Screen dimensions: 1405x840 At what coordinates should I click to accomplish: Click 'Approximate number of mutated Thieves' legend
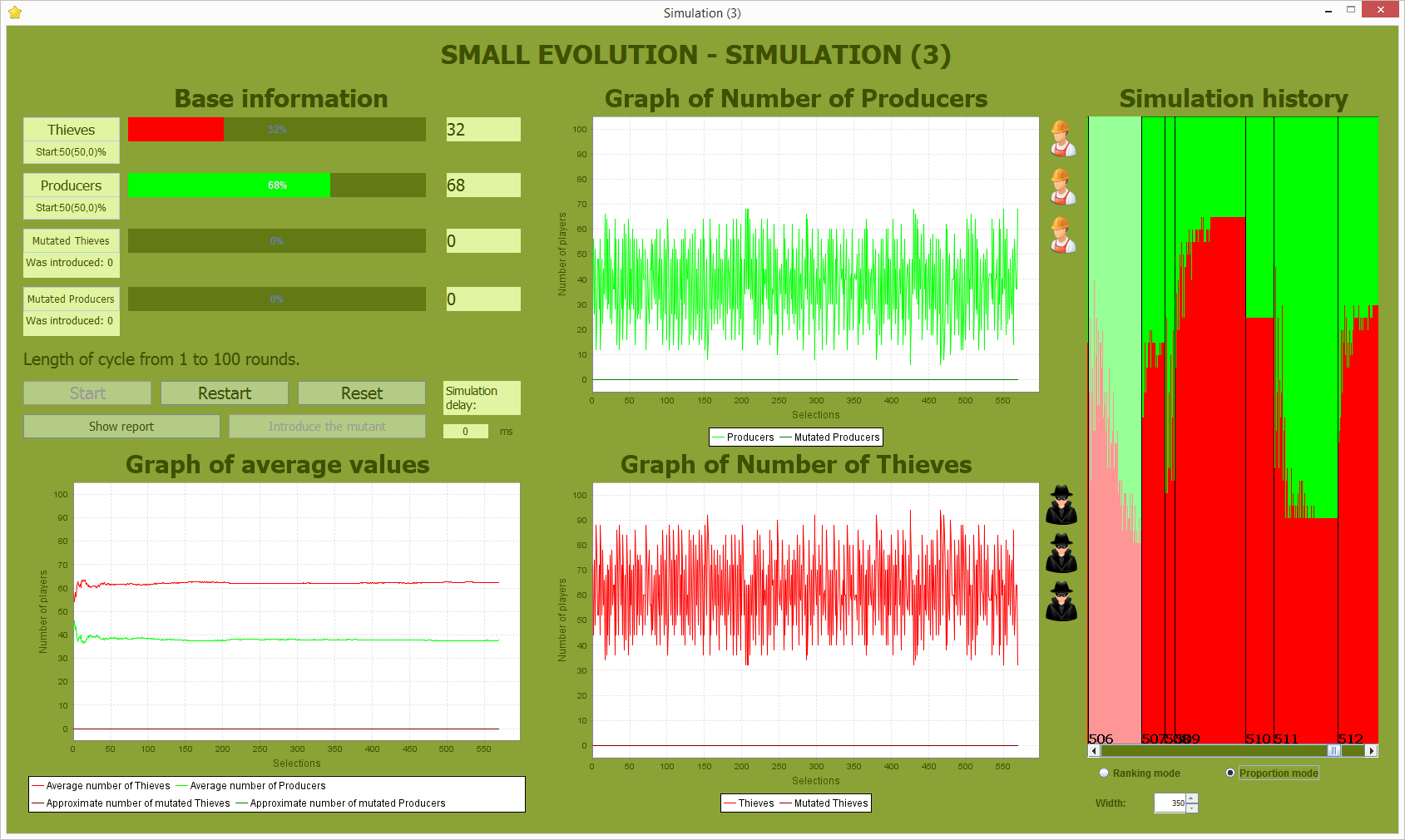click(131, 803)
